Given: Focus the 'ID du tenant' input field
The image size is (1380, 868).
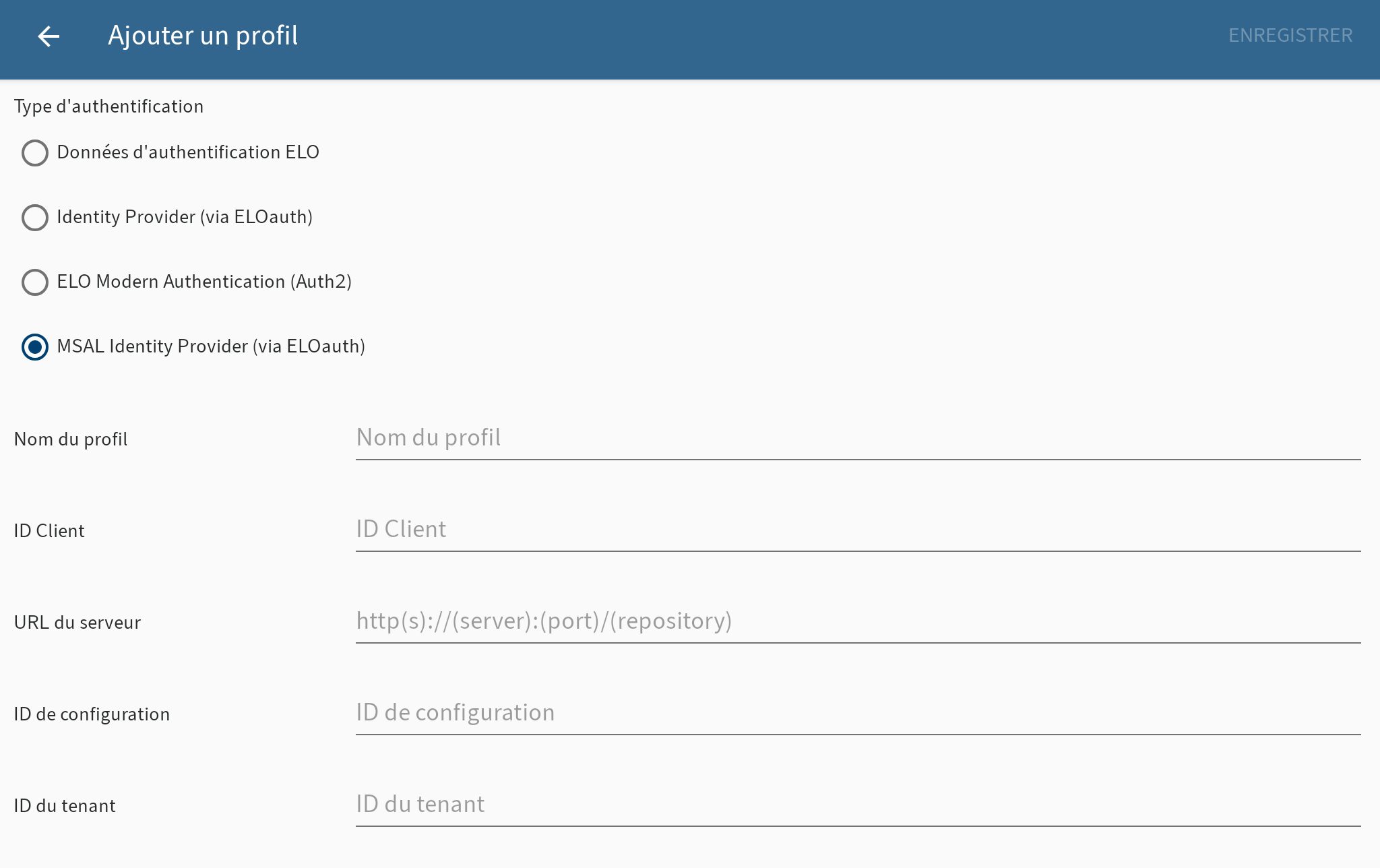Looking at the screenshot, I should pos(674,805).
